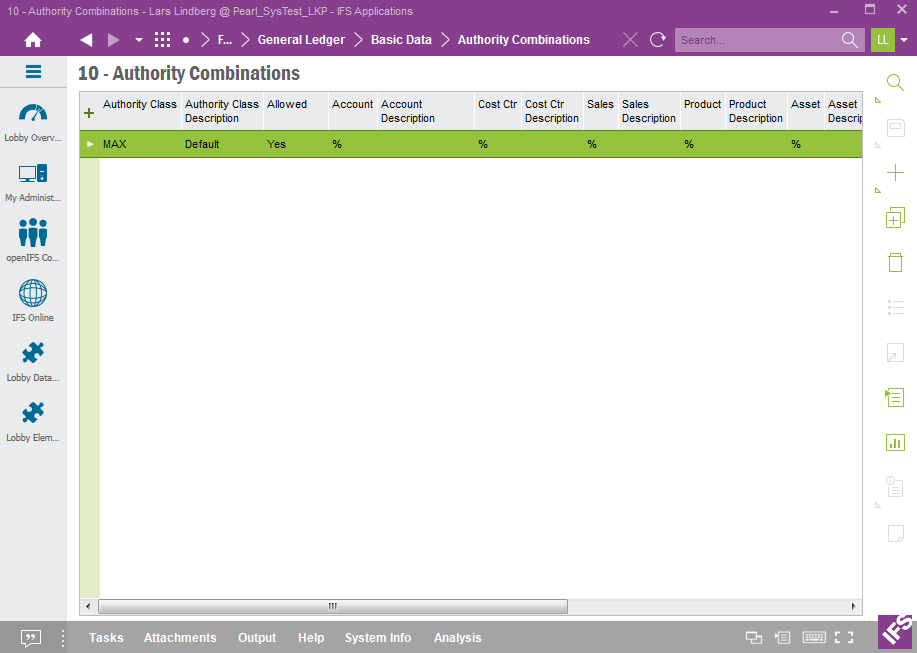The width and height of the screenshot is (917, 653).
Task: Open Lobby Overview from sidebar
Action: [33, 122]
